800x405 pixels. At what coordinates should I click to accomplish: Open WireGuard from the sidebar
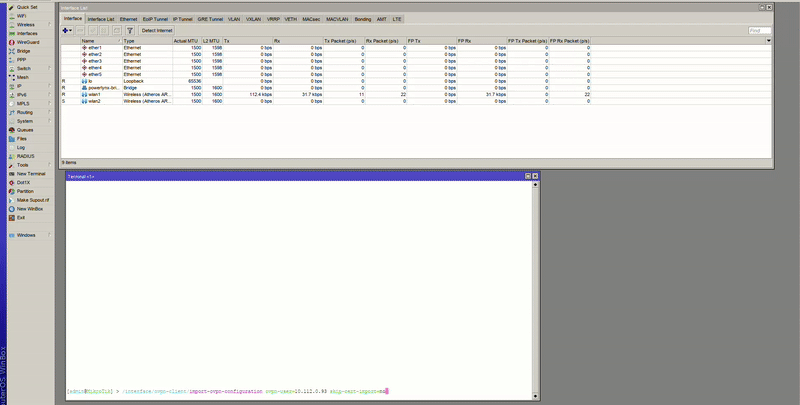coord(28,42)
